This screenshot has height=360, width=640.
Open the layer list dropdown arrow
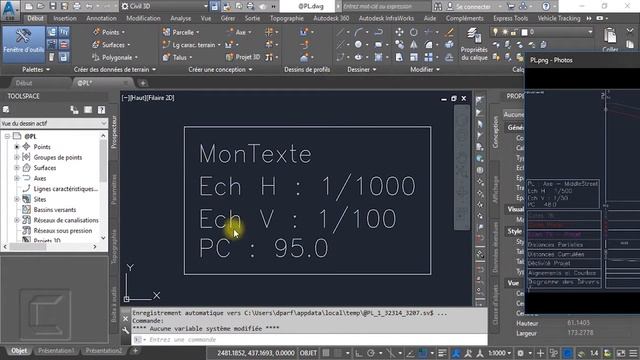pos(590,32)
